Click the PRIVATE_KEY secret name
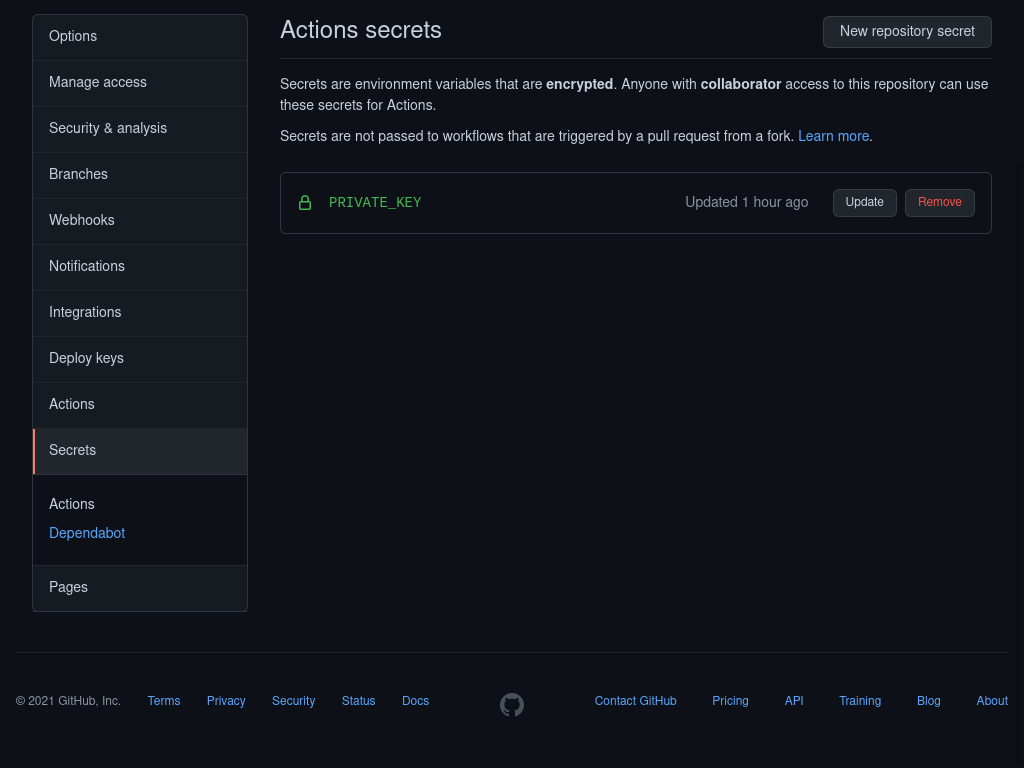The width and height of the screenshot is (1024, 768). (375, 203)
